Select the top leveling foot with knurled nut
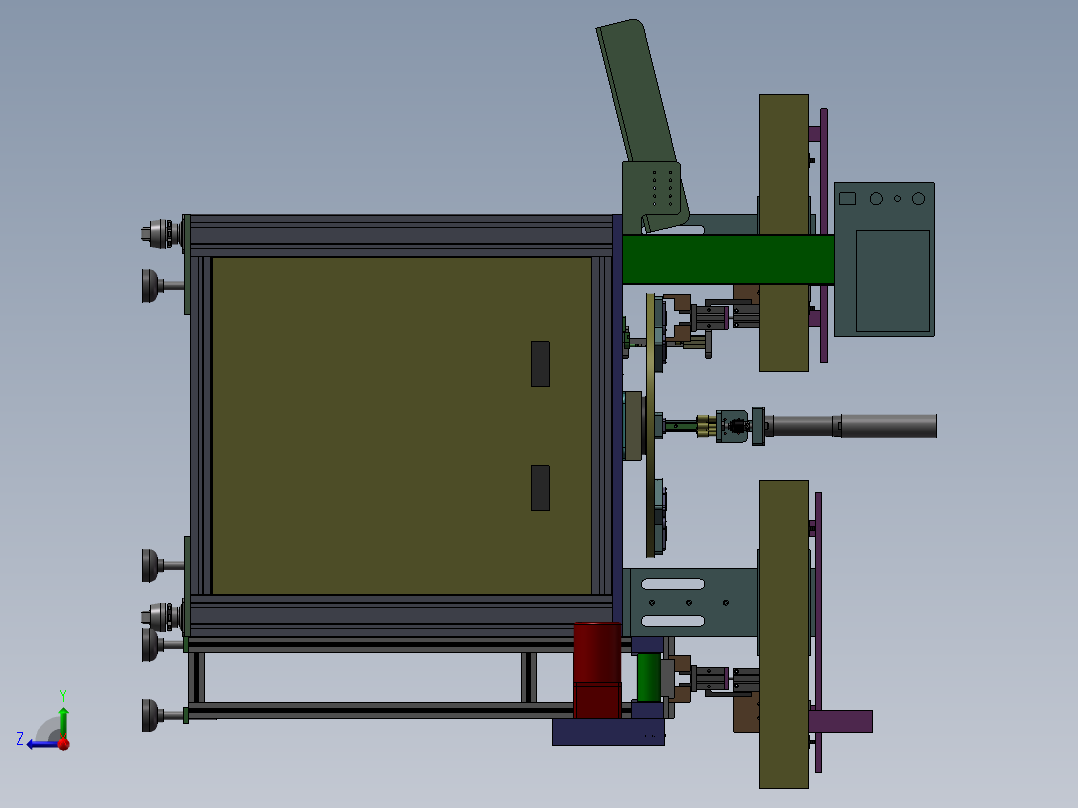This screenshot has width=1078, height=808. click(162, 234)
